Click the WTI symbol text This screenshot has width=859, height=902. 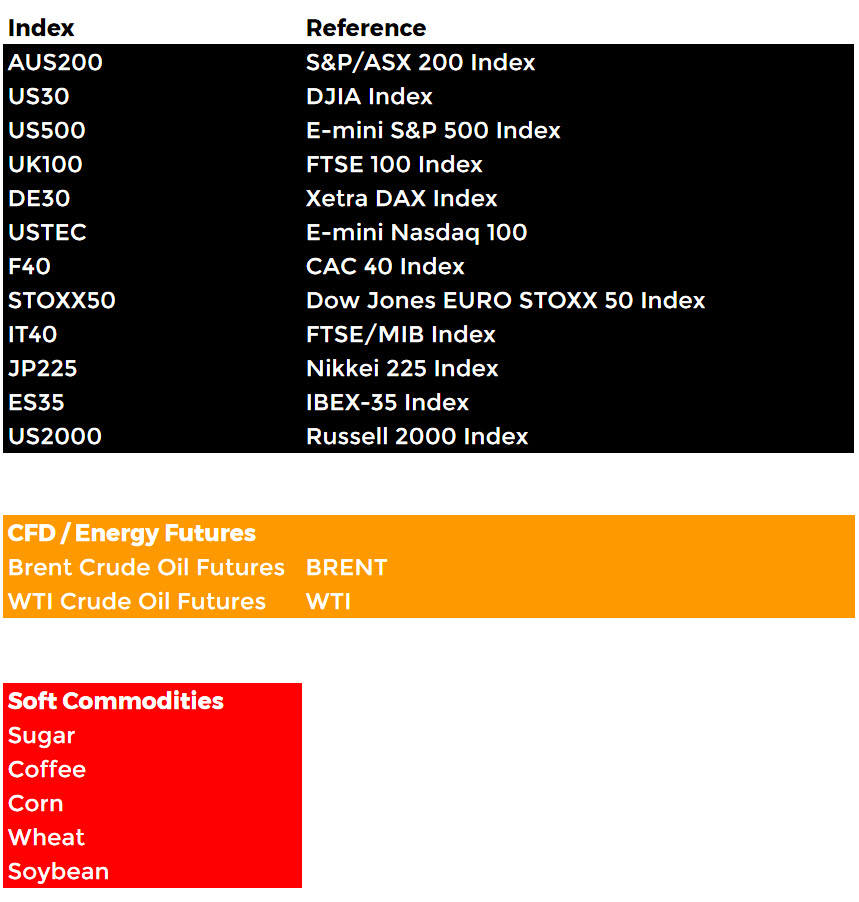tap(328, 601)
